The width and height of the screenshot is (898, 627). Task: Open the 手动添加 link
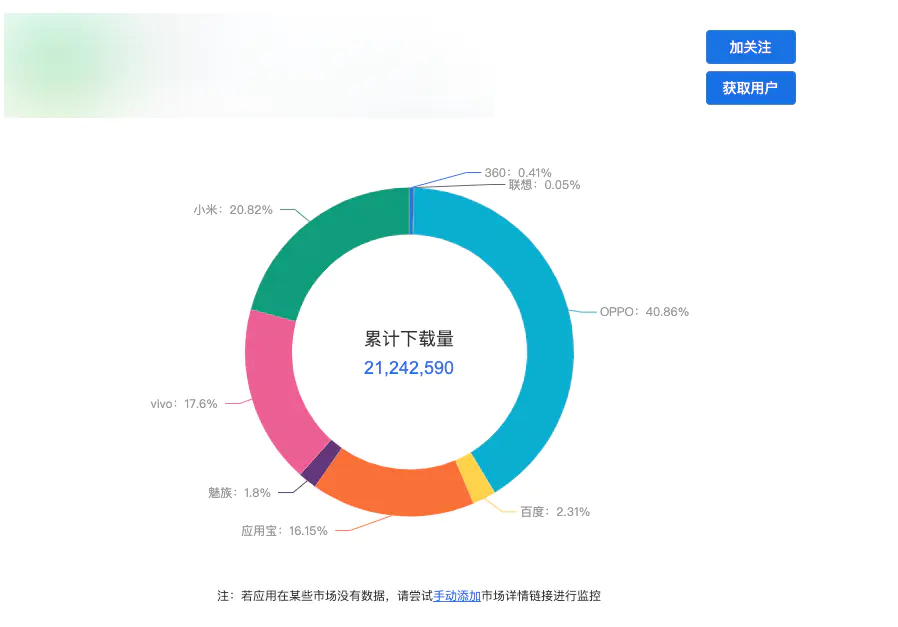click(x=456, y=596)
